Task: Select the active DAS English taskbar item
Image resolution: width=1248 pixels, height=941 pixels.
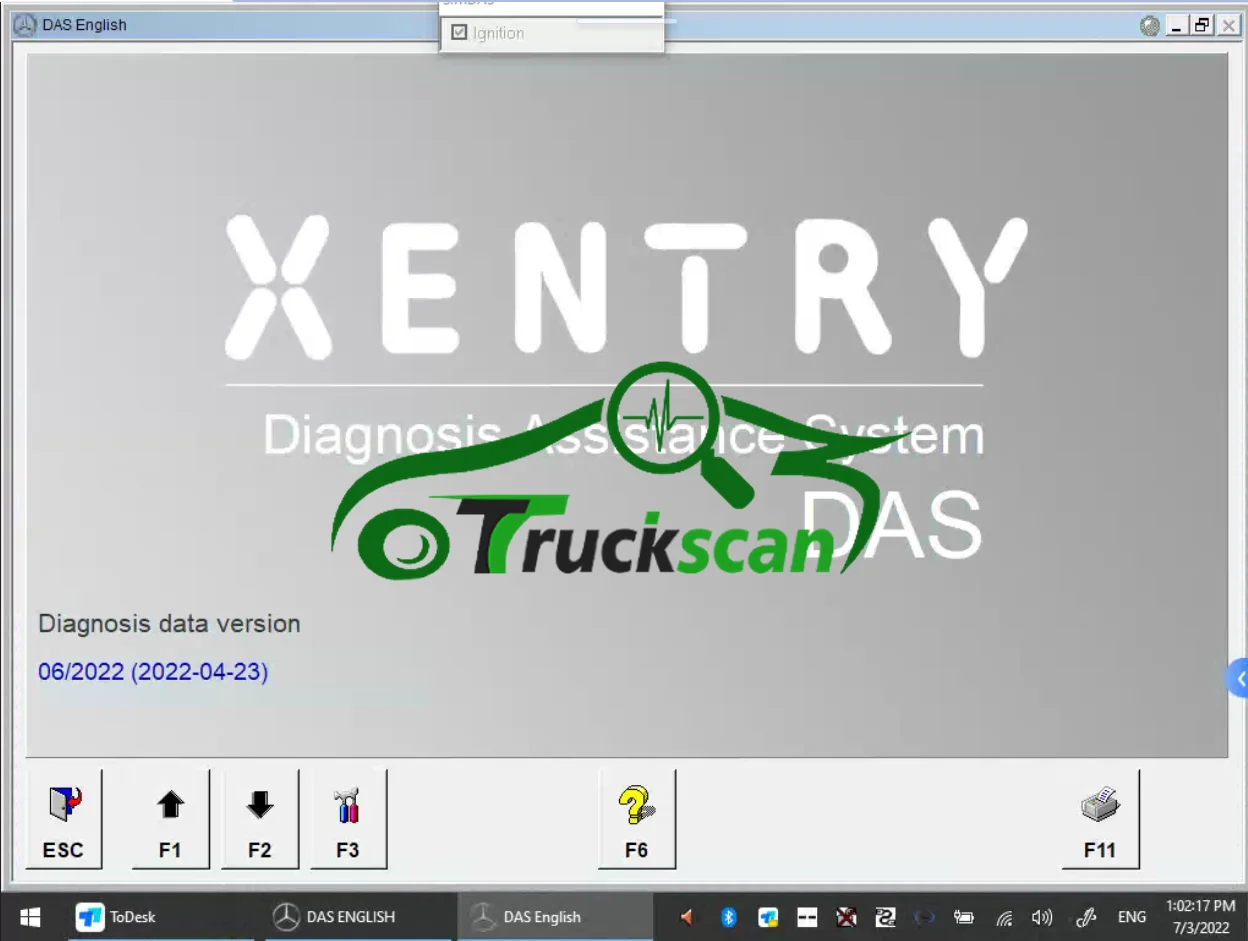Action: coord(554,917)
